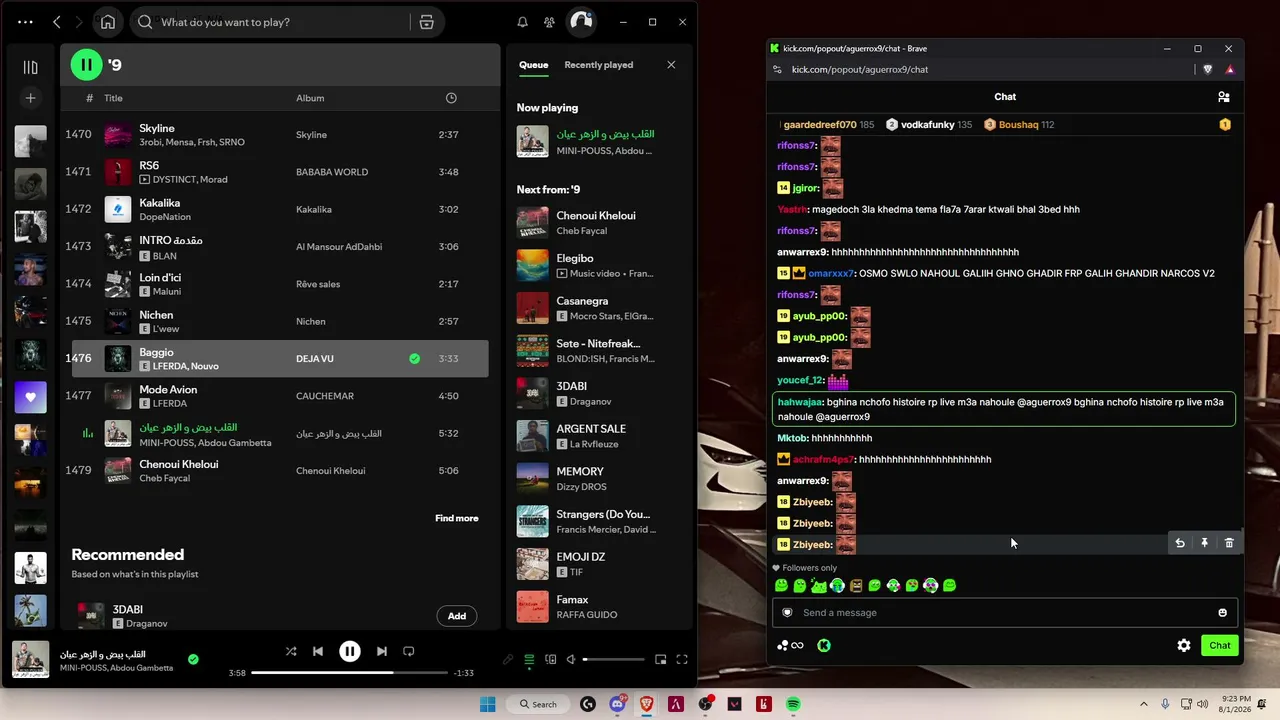The width and height of the screenshot is (1280, 720).
Task: Go to Spotify Home
Action: point(108,22)
